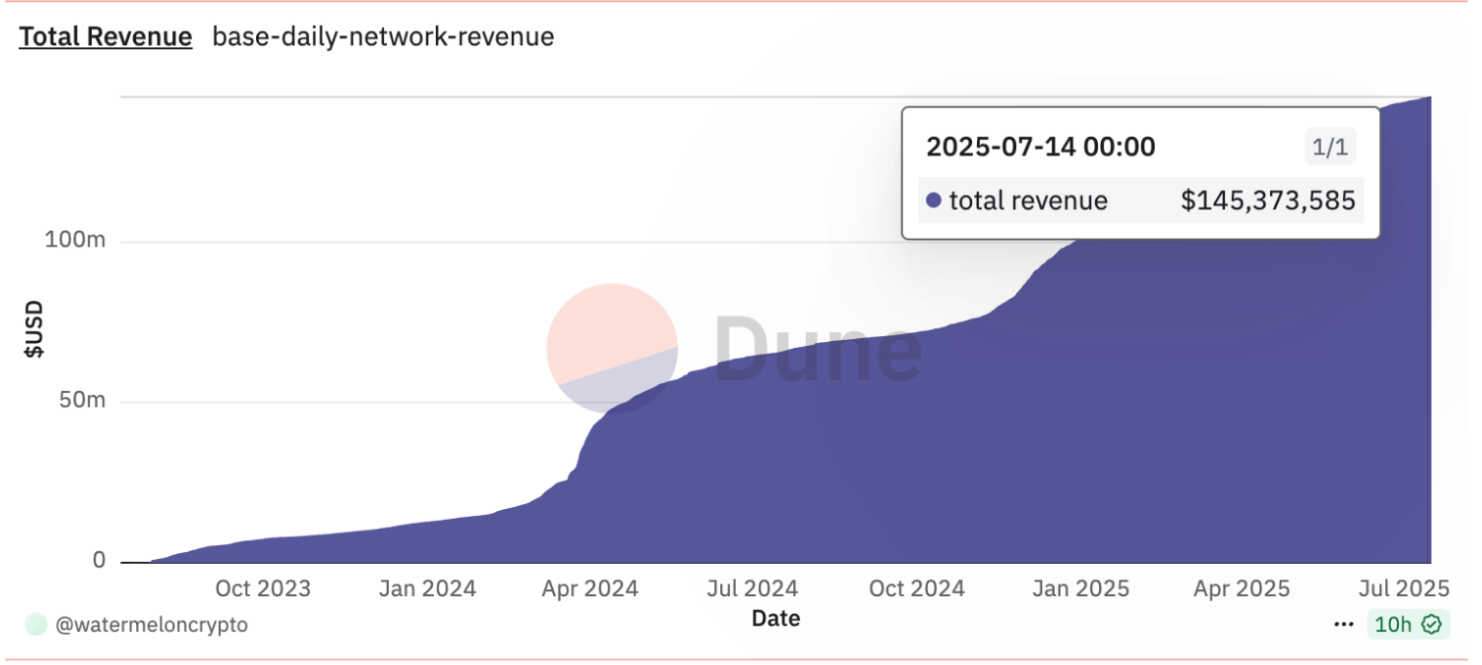The height and width of the screenshot is (665, 1482).
Task: Click the total revenue series label
Action: pyautogui.click(x=1028, y=201)
